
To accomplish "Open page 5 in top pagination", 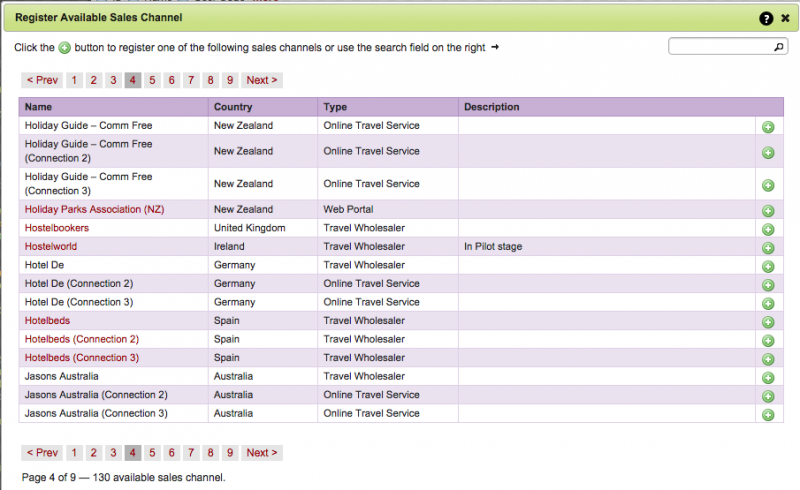I will coord(152,80).
